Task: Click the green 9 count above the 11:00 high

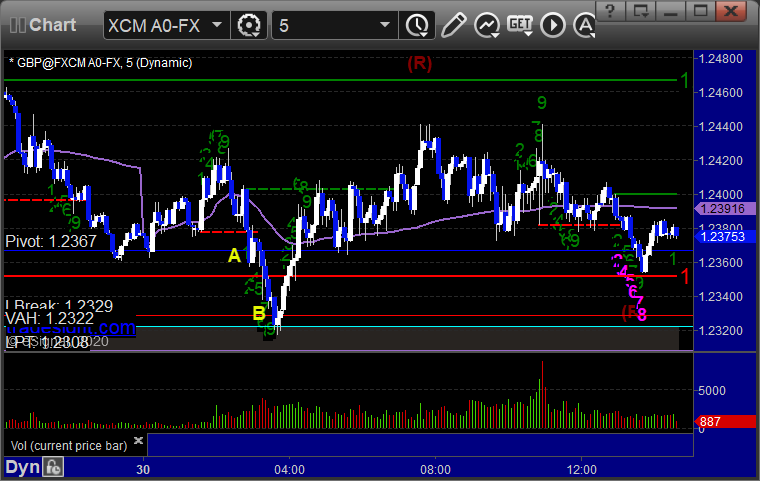Action: click(542, 103)
